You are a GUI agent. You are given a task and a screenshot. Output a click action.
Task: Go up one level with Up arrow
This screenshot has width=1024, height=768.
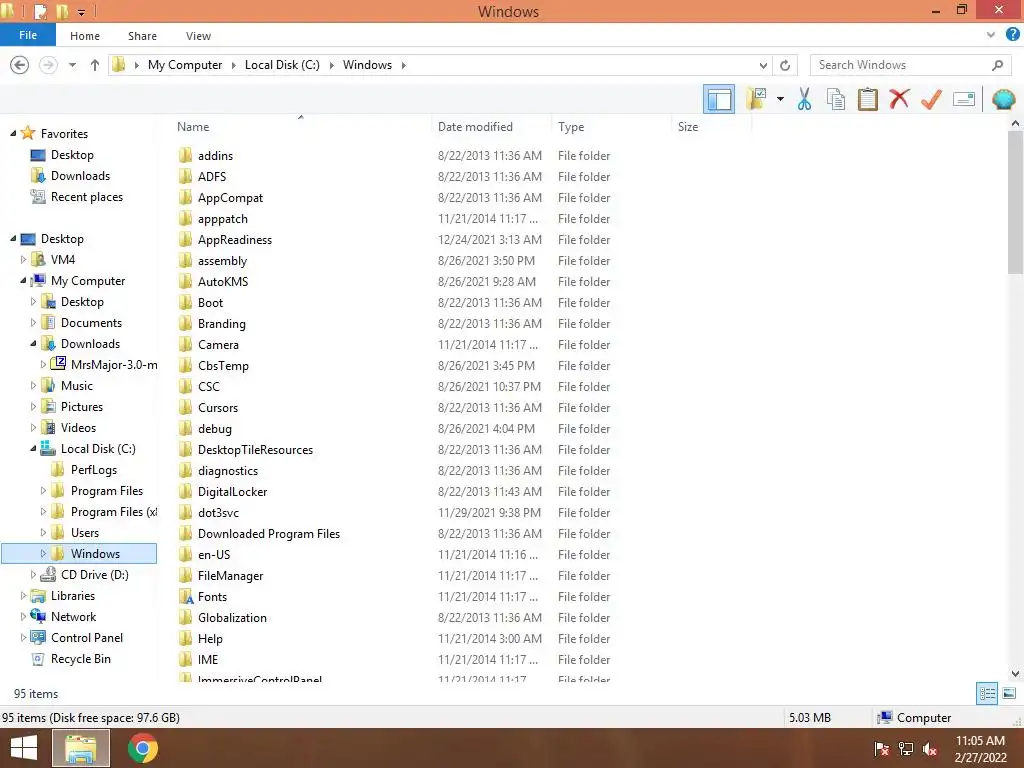[x=95, y=65]
